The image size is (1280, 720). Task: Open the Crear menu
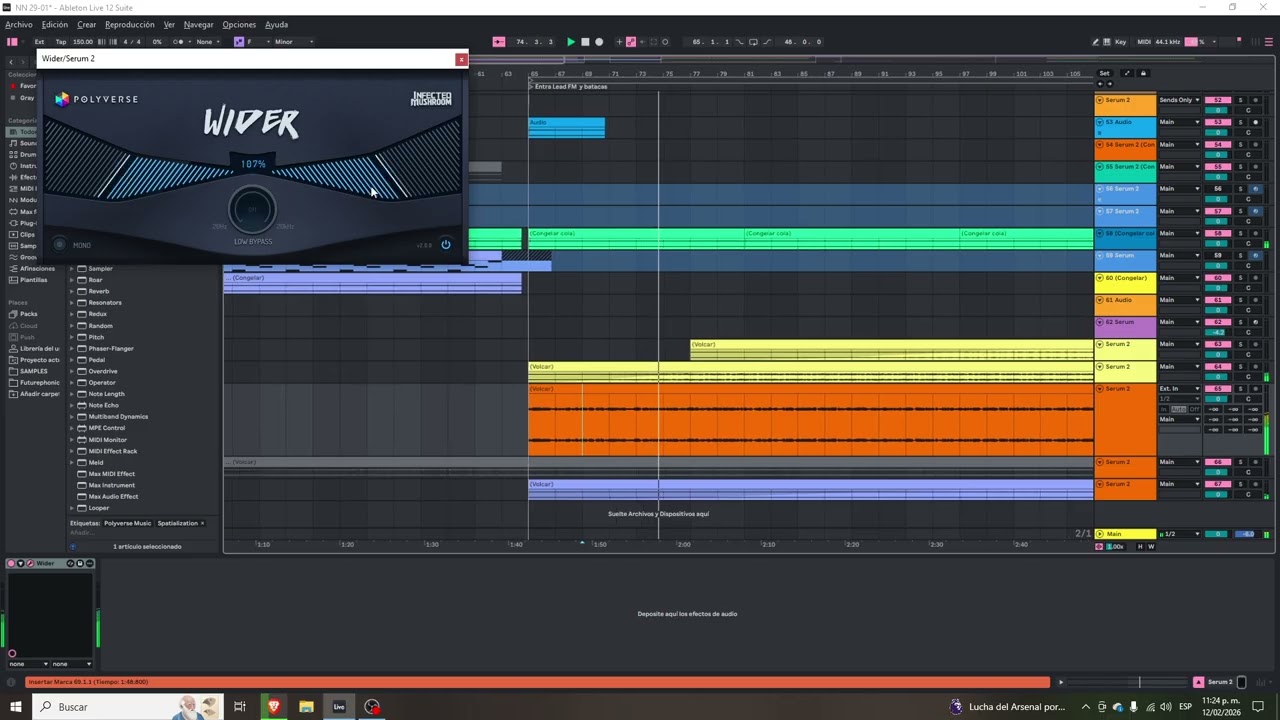[87, 25]
